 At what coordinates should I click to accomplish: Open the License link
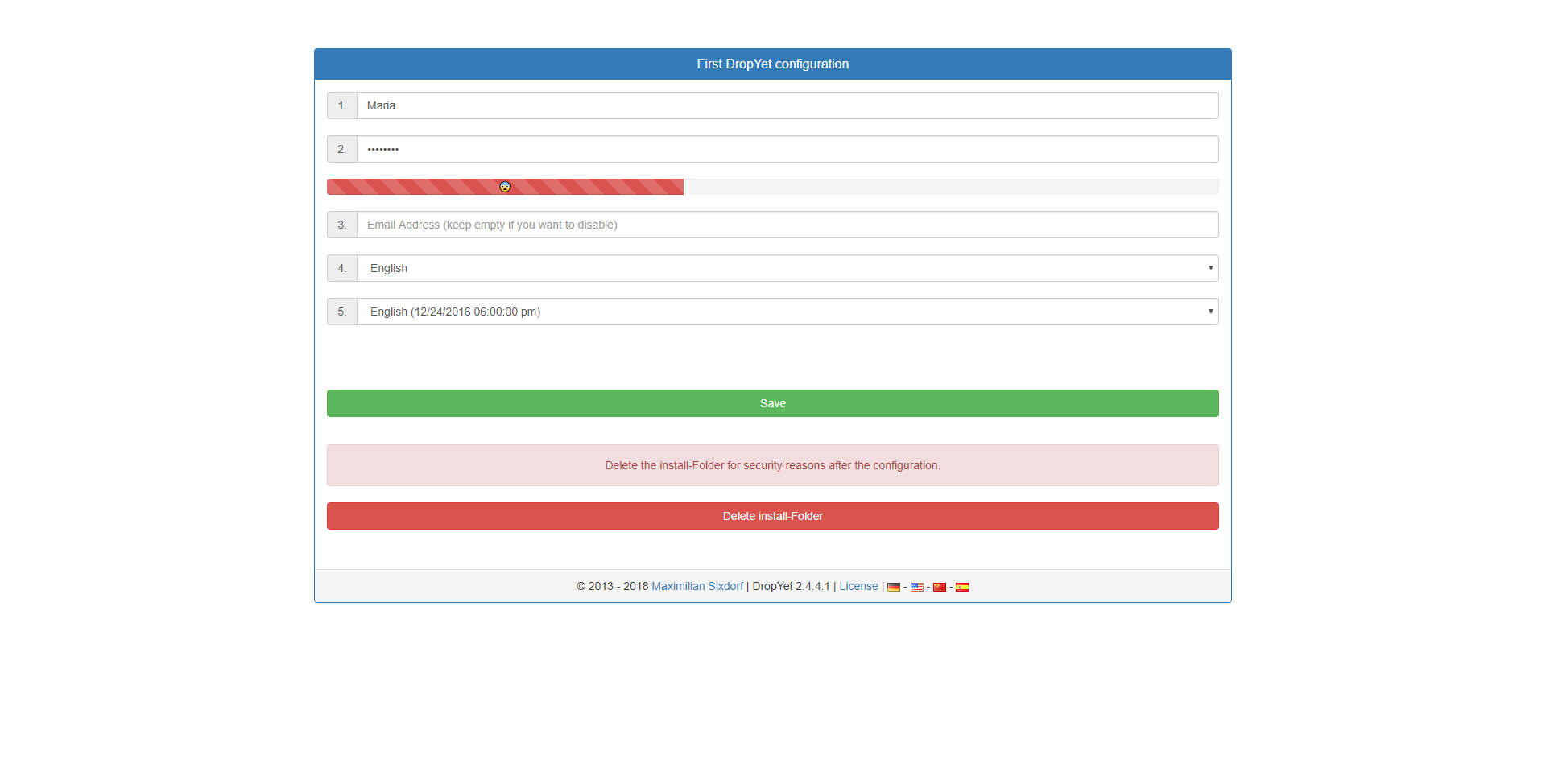pyautogui.click(x=858, y=586)
